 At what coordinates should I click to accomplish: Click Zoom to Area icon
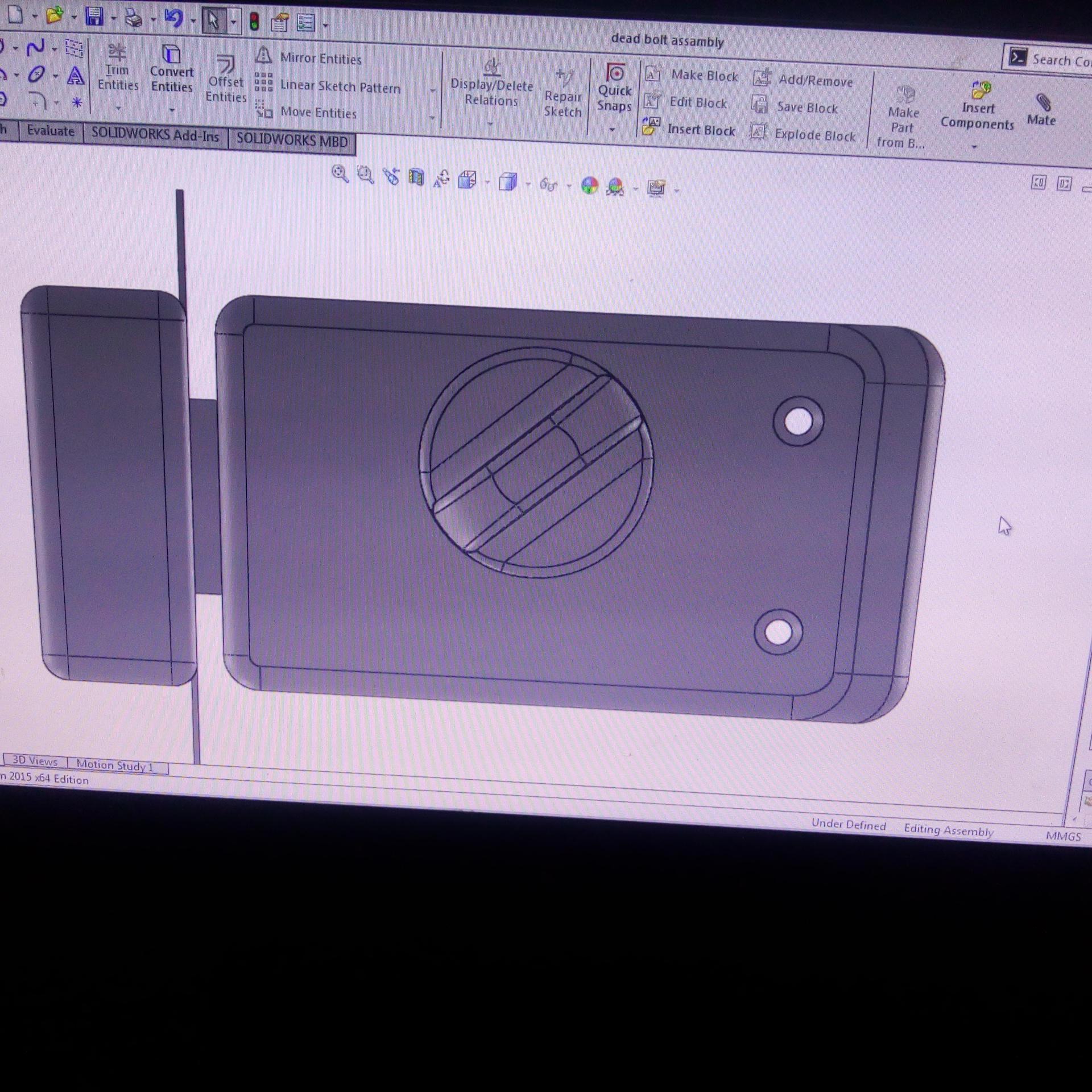(365, 175)
